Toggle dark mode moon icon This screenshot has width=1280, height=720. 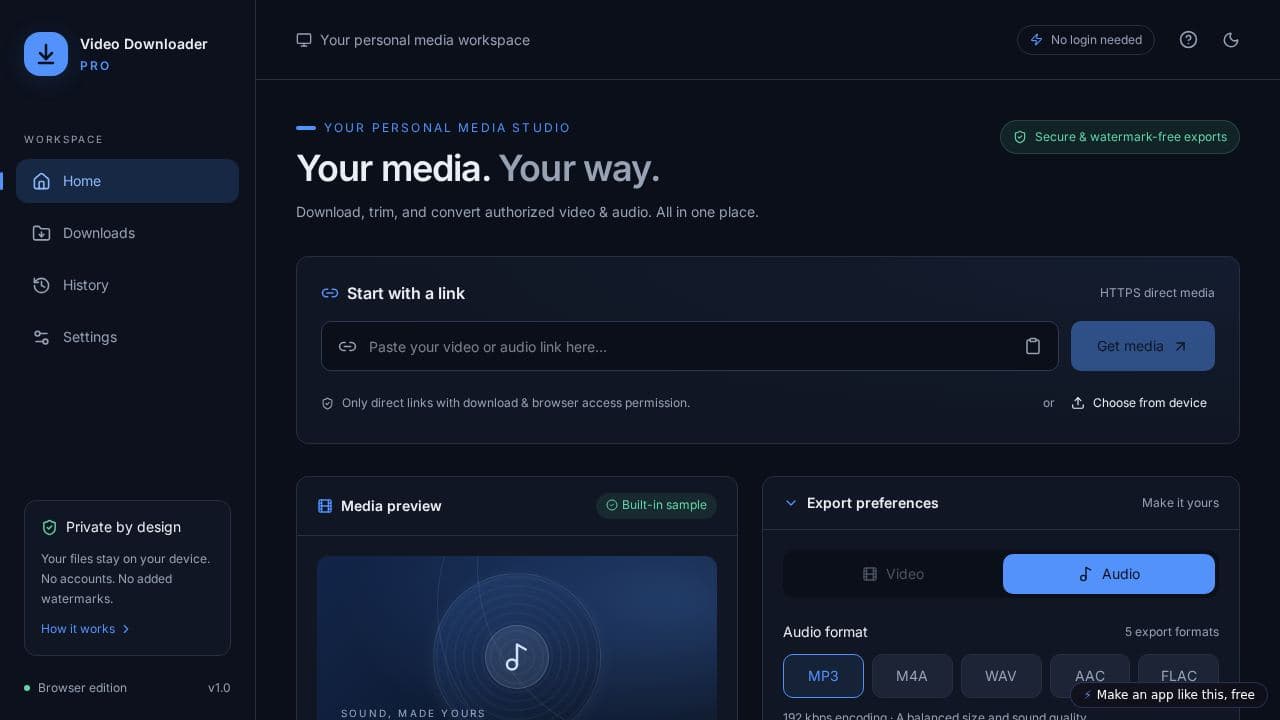pyautogui.click(x=1231, y=40)
